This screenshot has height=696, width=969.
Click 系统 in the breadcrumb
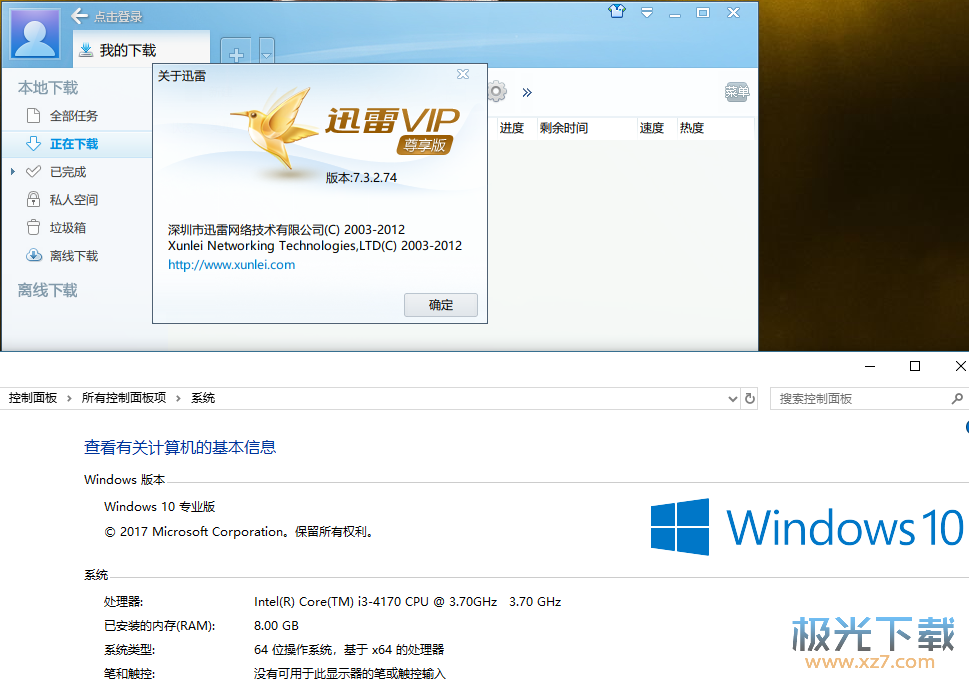pos(203,398)
